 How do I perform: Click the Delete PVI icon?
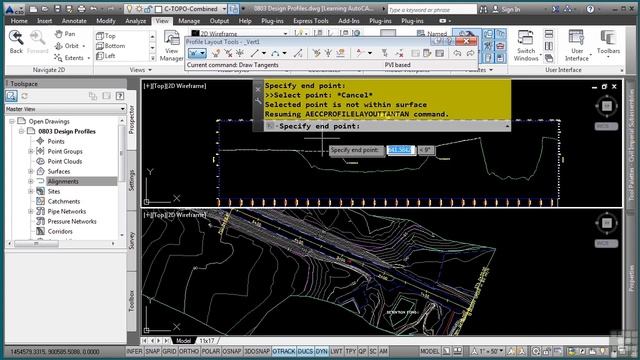point(228,53)
